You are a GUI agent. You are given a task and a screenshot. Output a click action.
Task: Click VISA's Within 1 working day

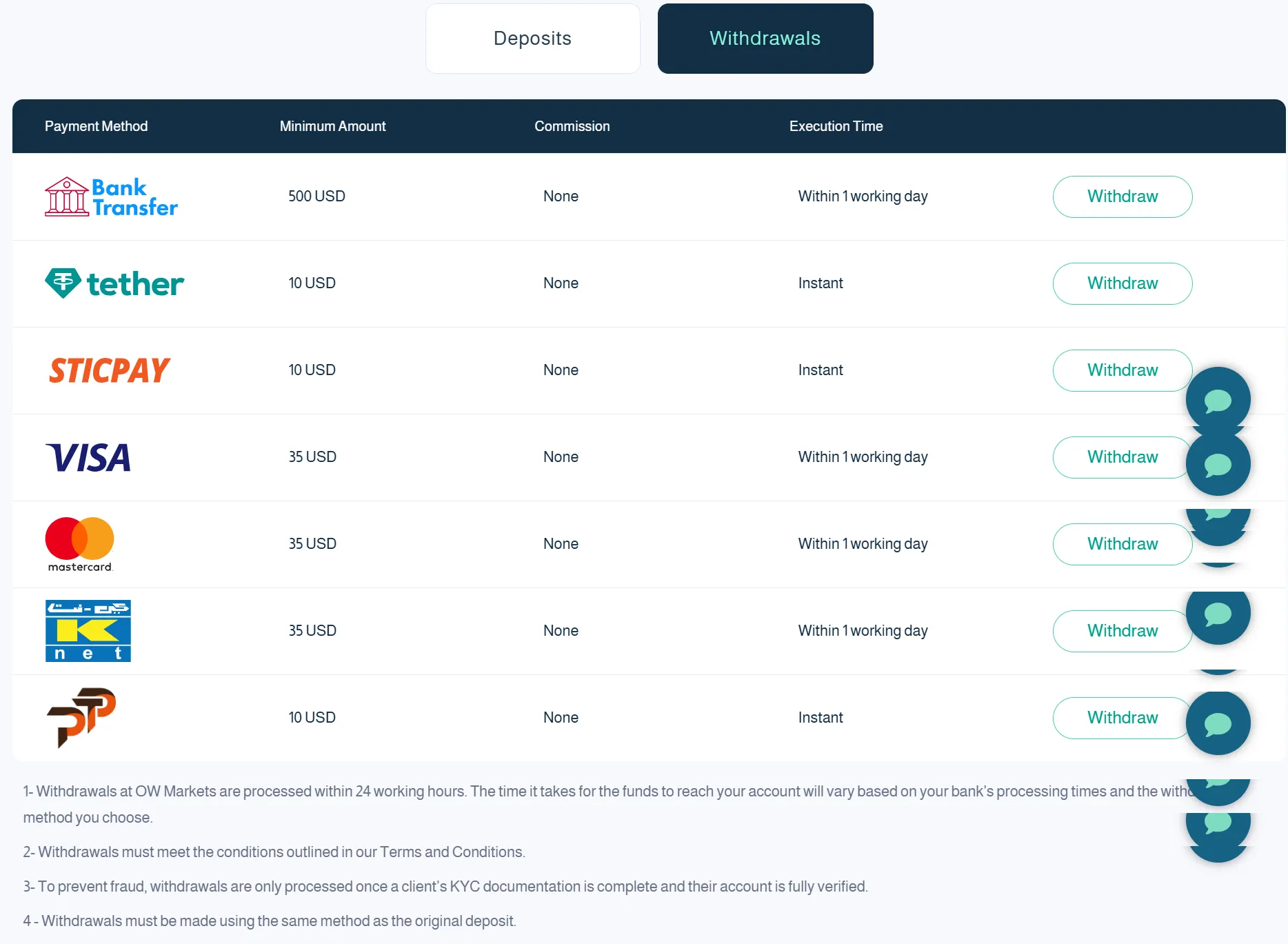(863, 457)
